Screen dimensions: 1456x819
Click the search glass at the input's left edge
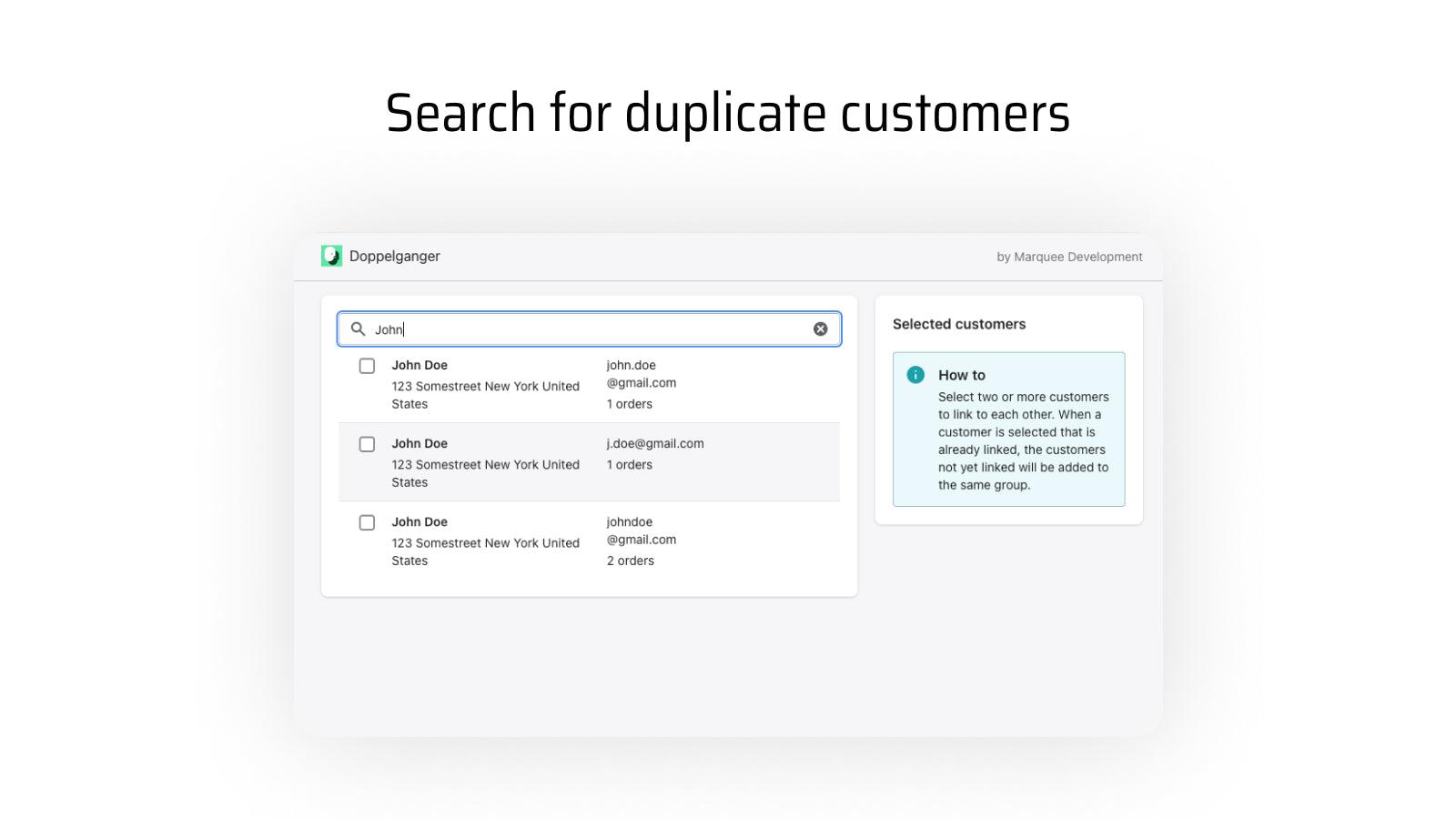point(357,329)
